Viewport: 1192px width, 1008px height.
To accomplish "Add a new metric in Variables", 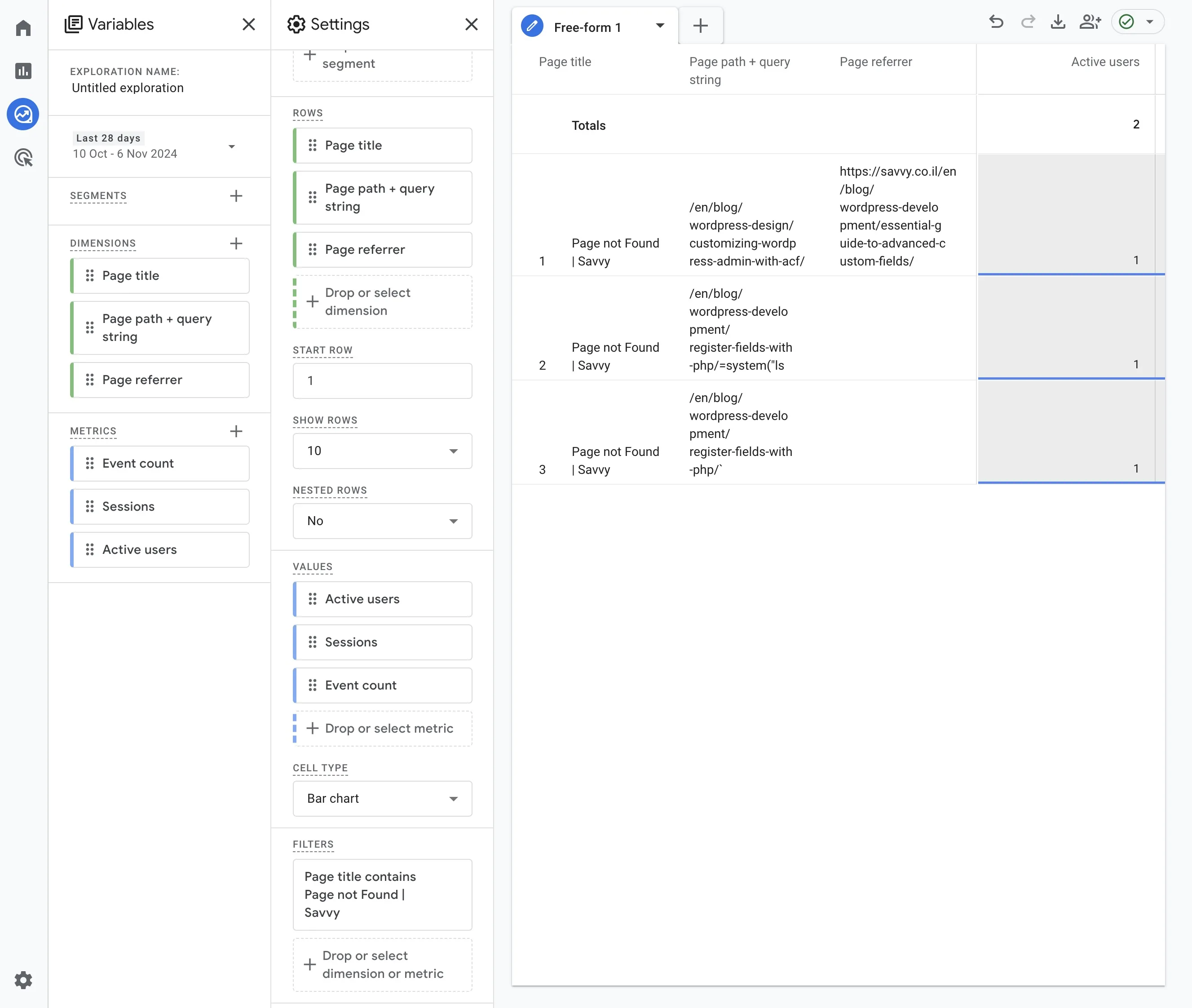I will [236, 431].
